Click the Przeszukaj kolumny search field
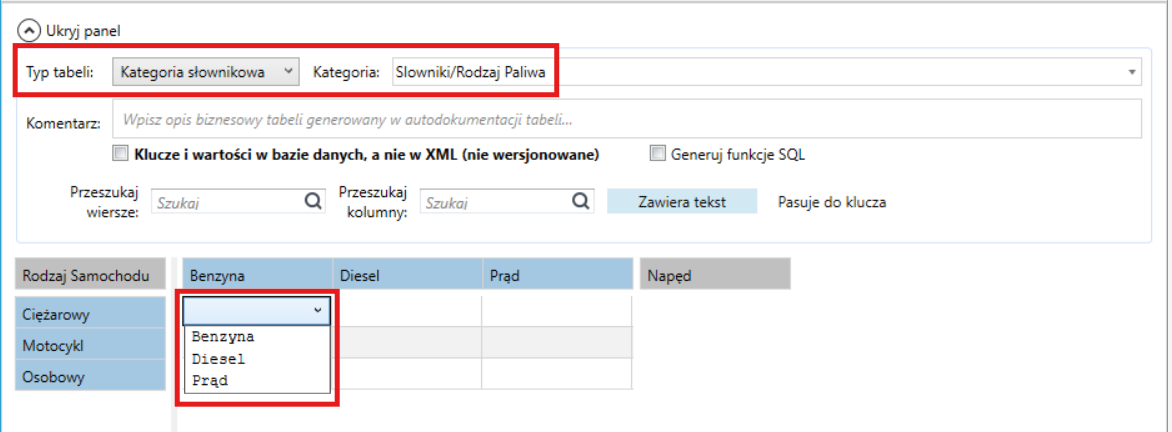The height and width of the screenshot is (432, 1172). tap(507, 201)
